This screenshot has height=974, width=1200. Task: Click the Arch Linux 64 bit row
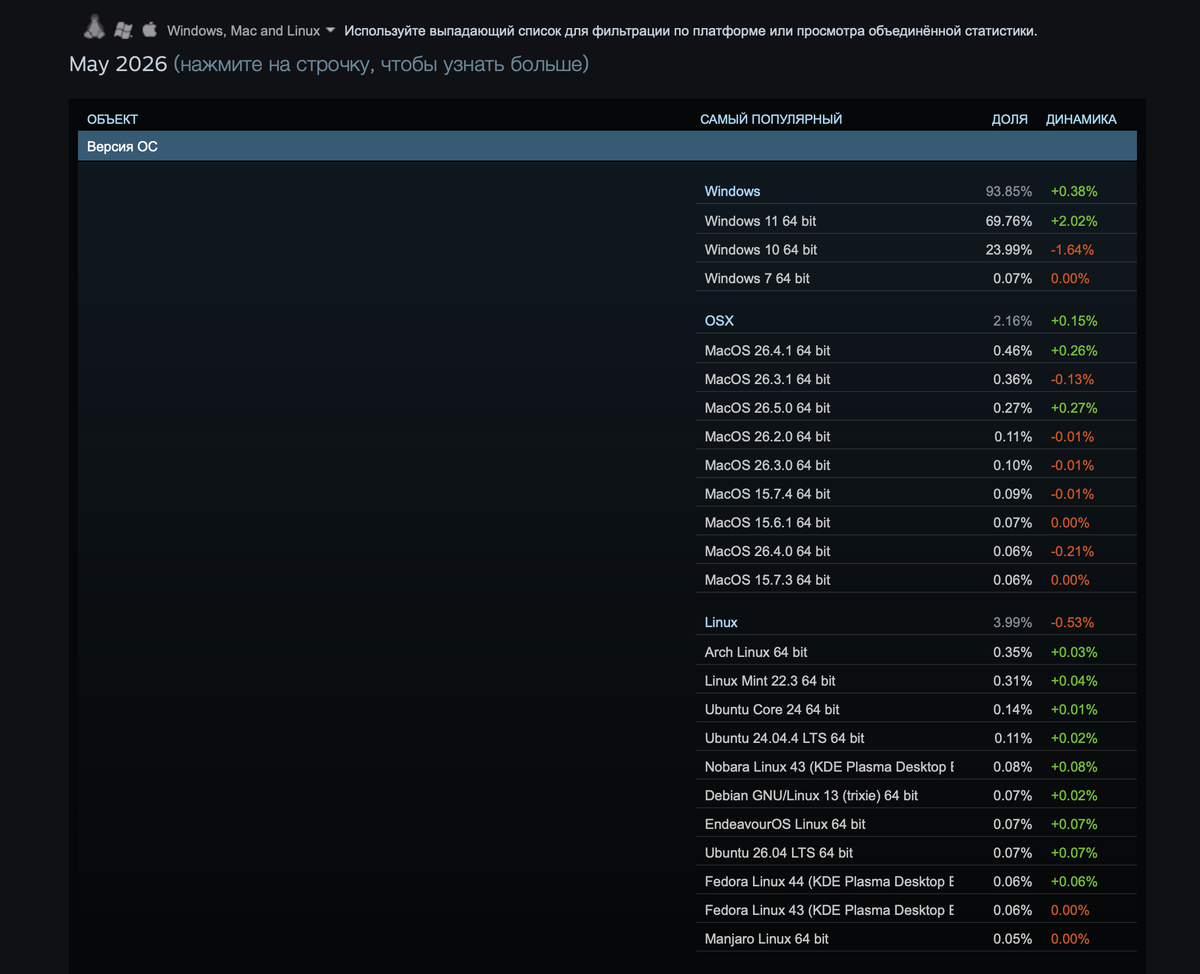click(x=916, y=652)
